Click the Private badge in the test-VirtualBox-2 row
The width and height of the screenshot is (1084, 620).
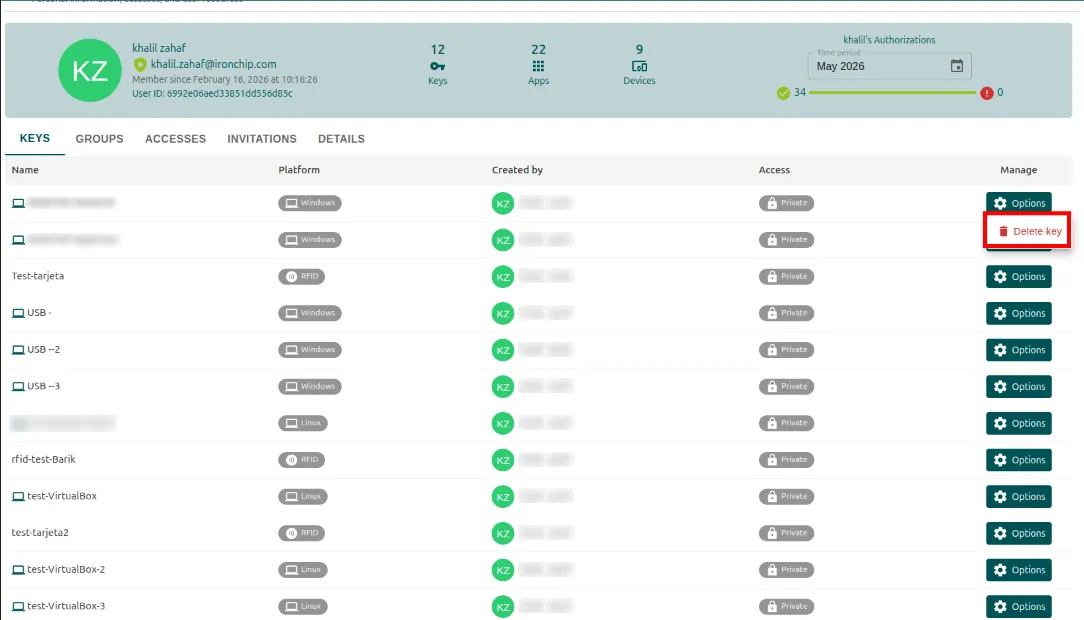(x=786, y=570)
